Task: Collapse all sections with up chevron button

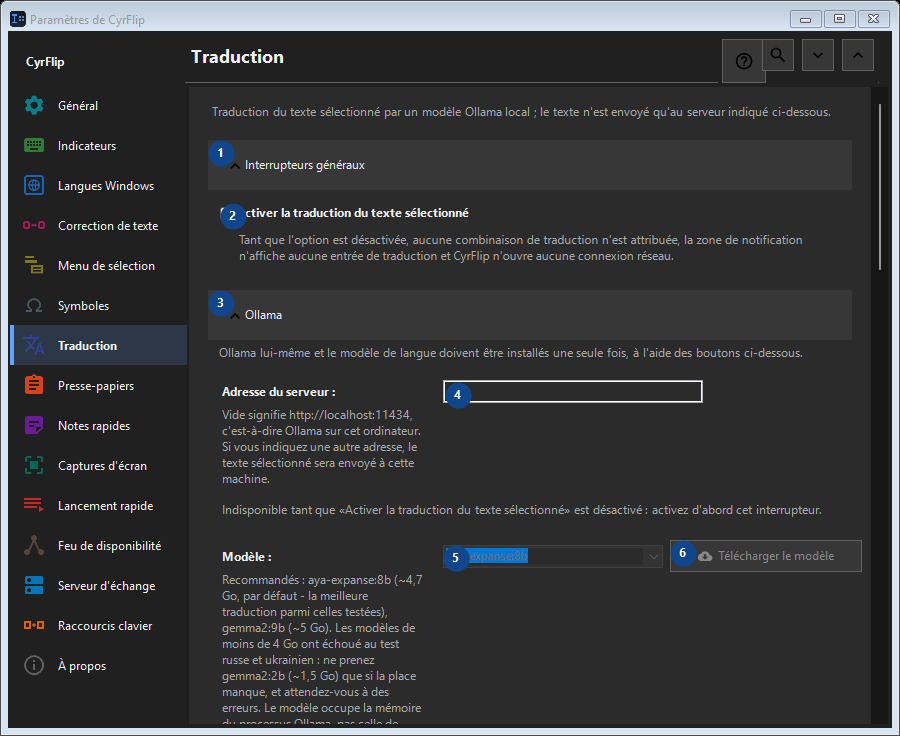Action: click(858, 55)
